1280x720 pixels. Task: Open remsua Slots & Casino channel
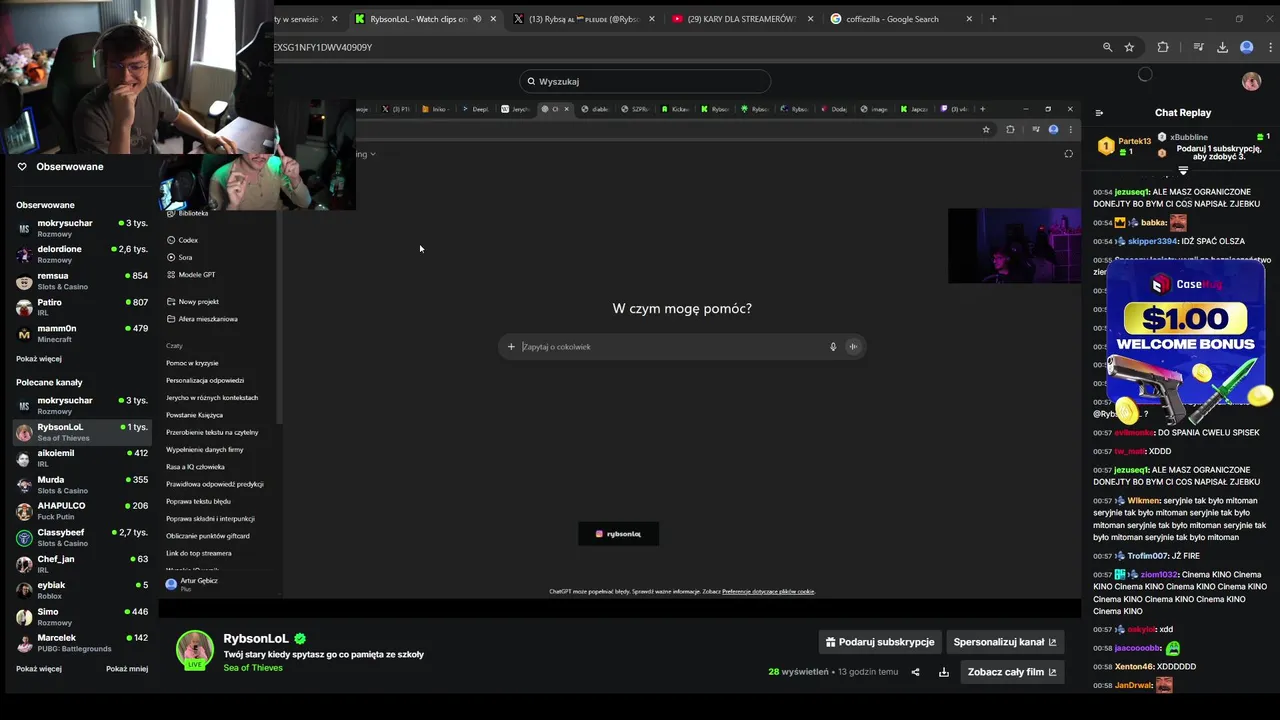(x=82, y=281)
